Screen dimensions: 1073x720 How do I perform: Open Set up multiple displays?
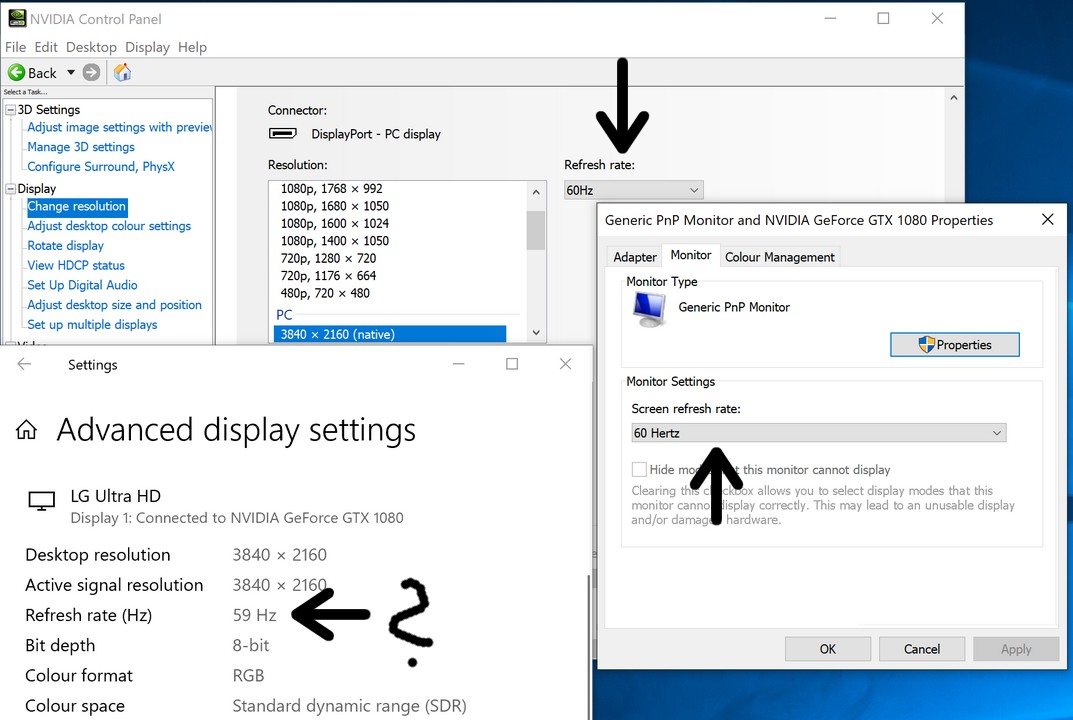pyautogui.click(x=92, y=325)
